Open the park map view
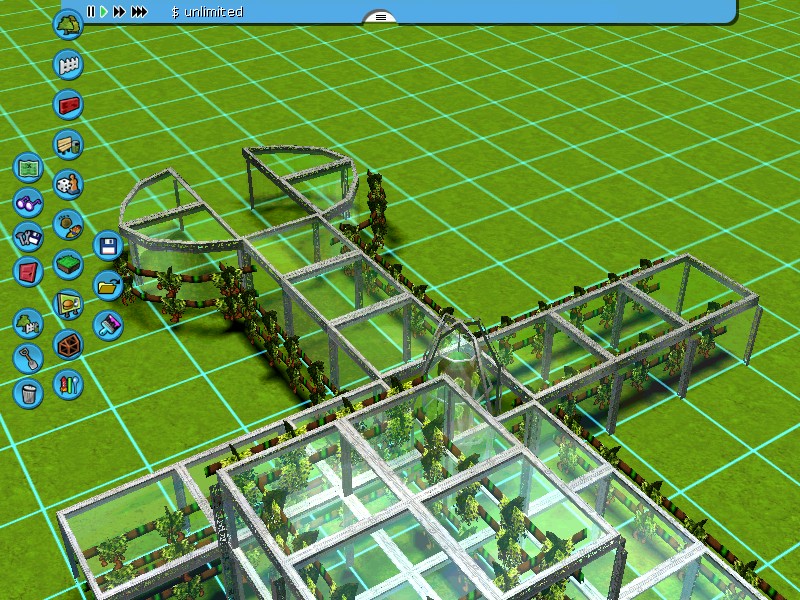Viewport: 800px width, 600px height. tap(28, 166)
